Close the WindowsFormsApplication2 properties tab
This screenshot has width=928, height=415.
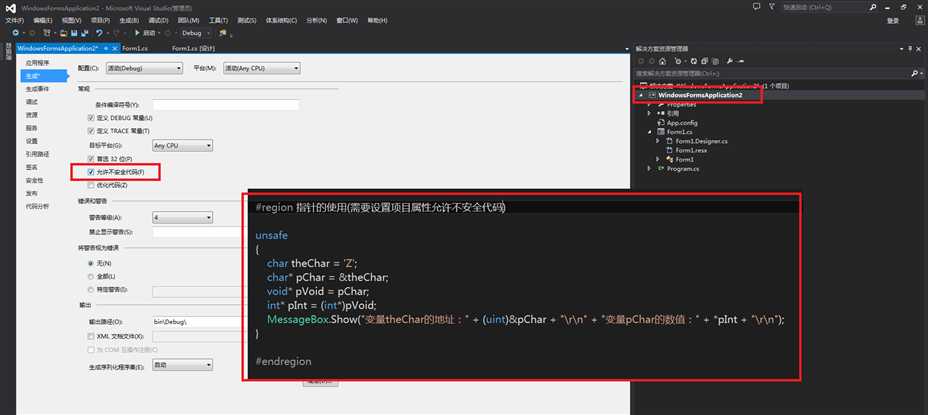(115, 48)
